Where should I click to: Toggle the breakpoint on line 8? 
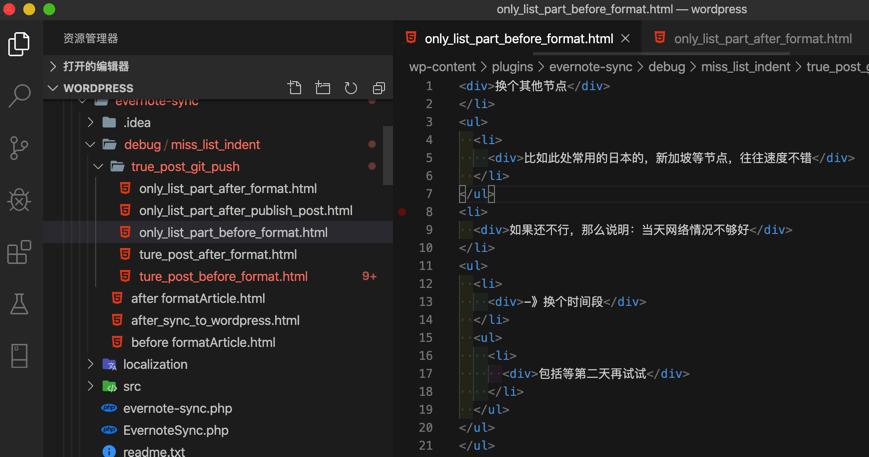point(402,212)
